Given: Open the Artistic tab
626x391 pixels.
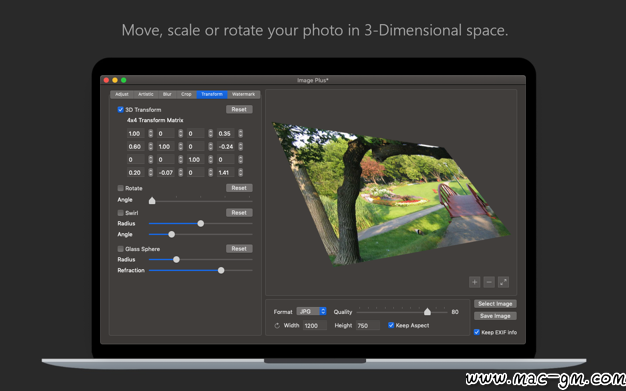Looking at the screenshot, I should (x=146, y=94).
